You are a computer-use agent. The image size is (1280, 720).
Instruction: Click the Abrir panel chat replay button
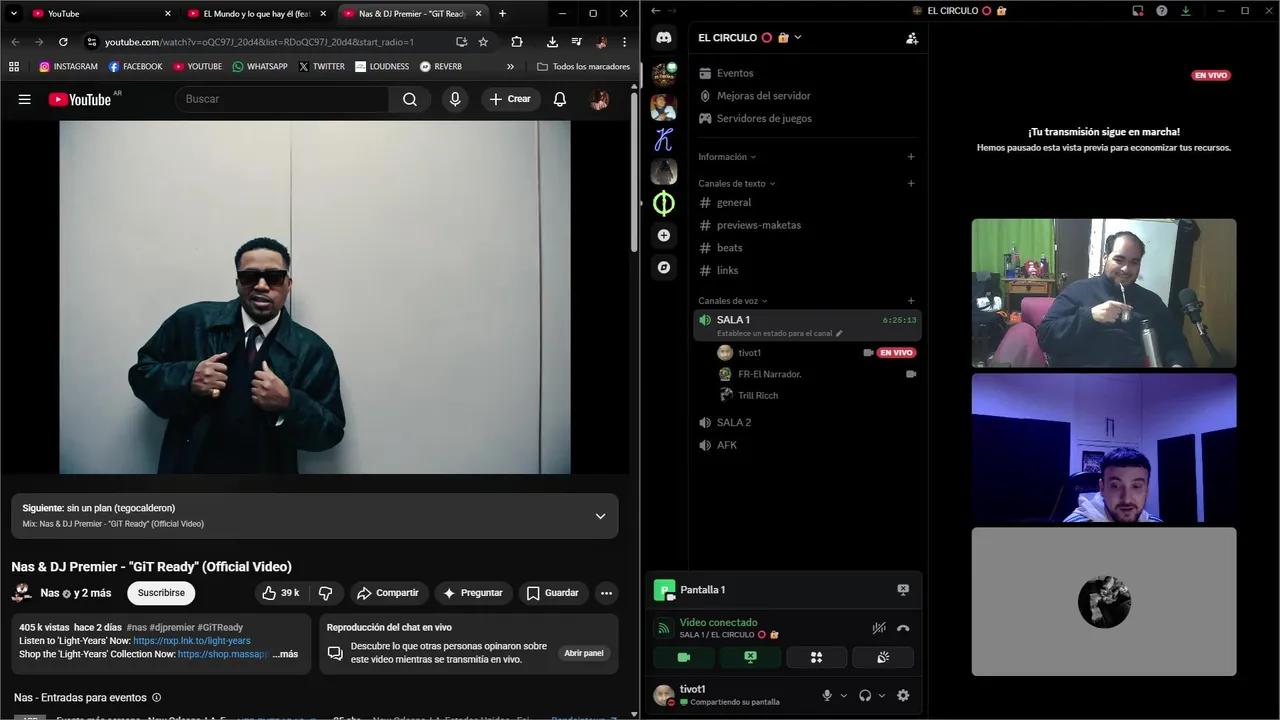click(x=584, y=653)
